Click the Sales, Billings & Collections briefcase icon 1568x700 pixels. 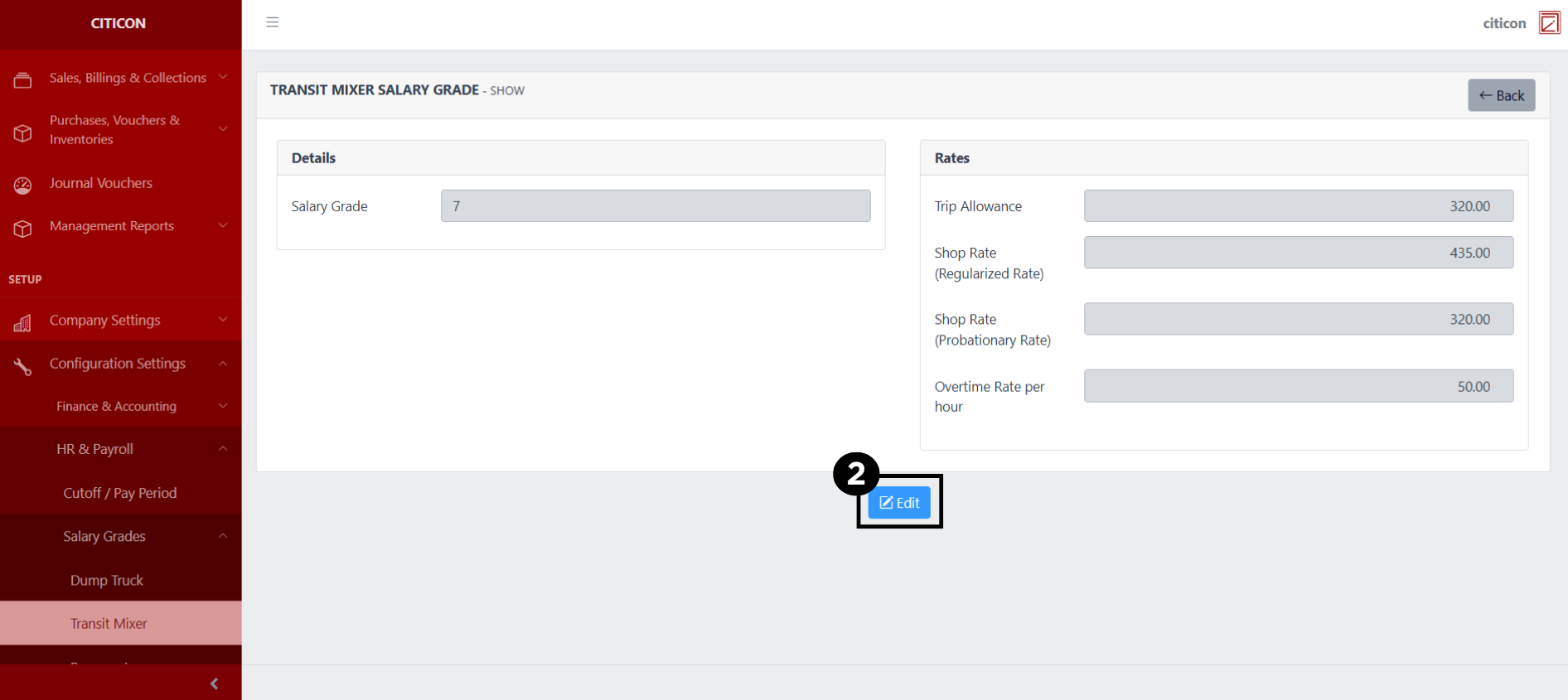(x=22, y=80)
